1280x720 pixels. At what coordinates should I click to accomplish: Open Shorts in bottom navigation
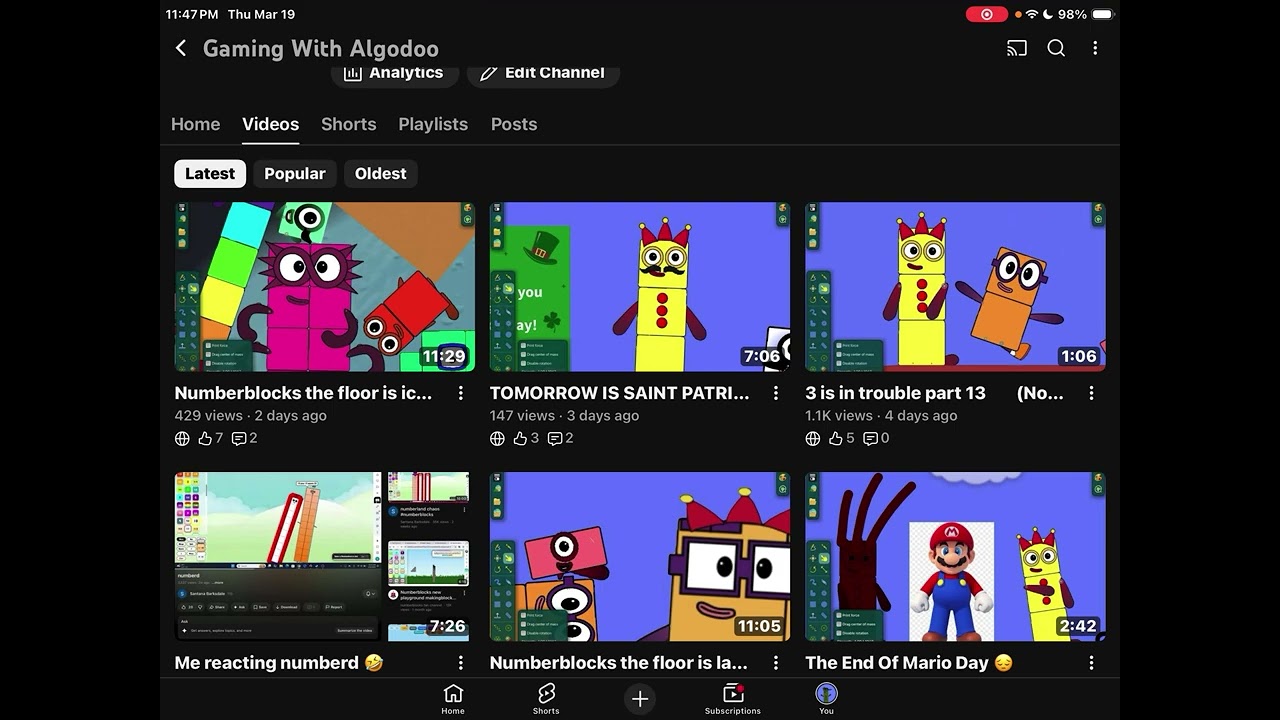click(x=546, y=699)
